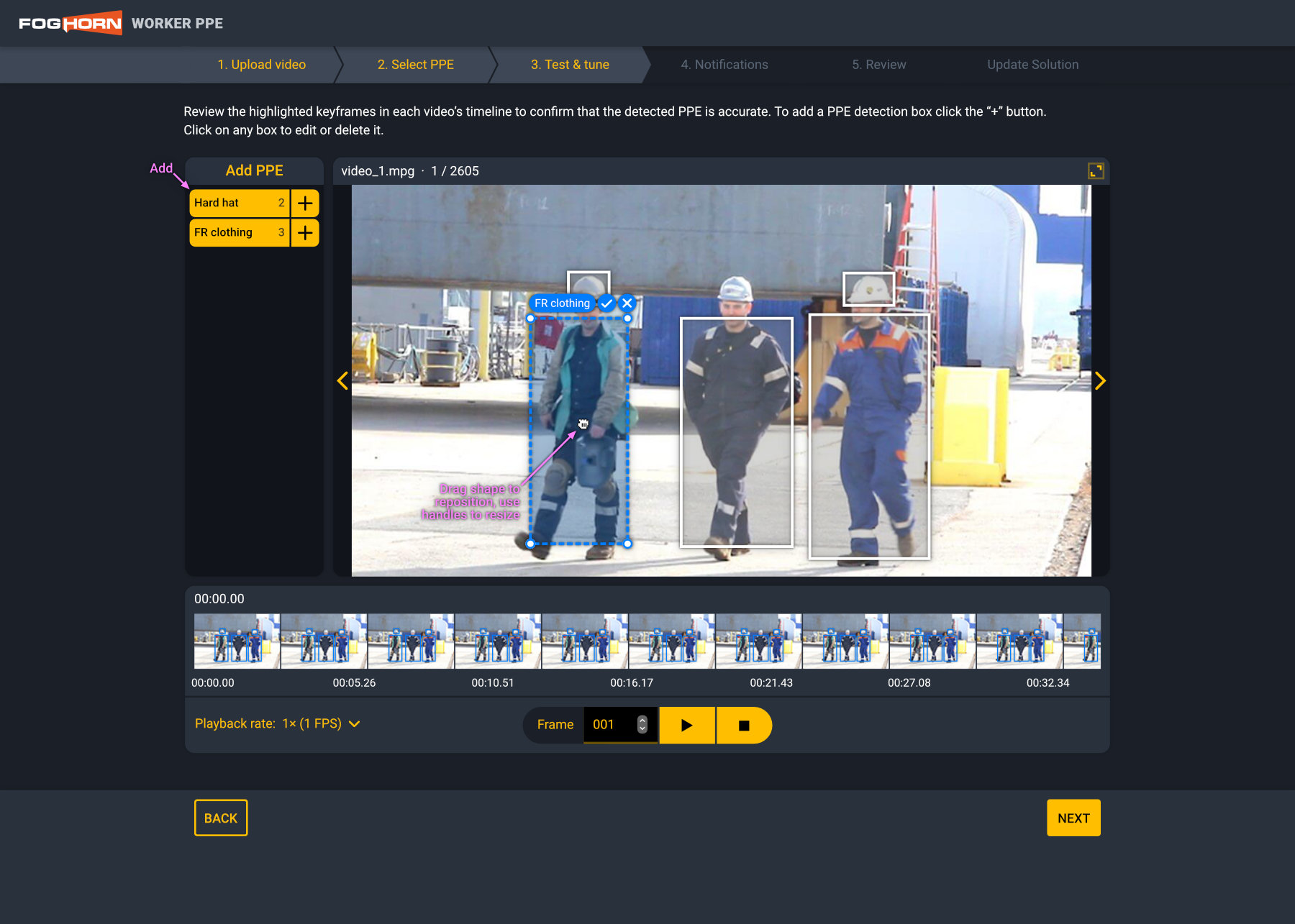Click the Frame number input field
The height and width of the screenshot is (924, 1295).
(x=609, y=725)
